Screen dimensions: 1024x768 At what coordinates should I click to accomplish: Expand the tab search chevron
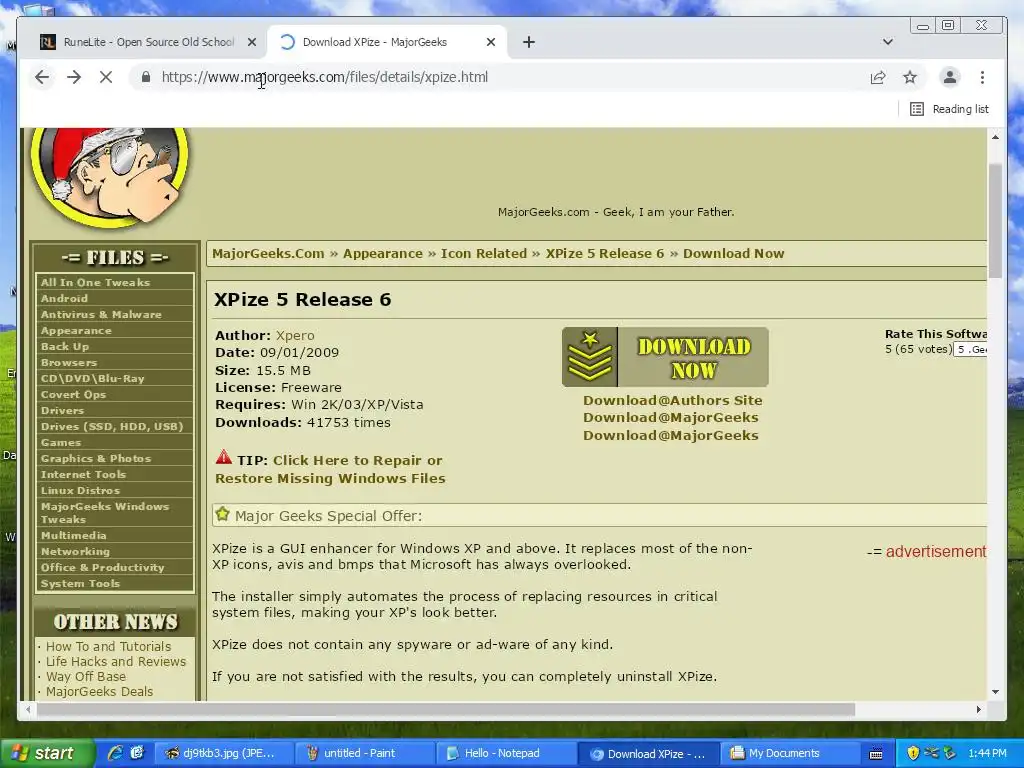point(888,42)
